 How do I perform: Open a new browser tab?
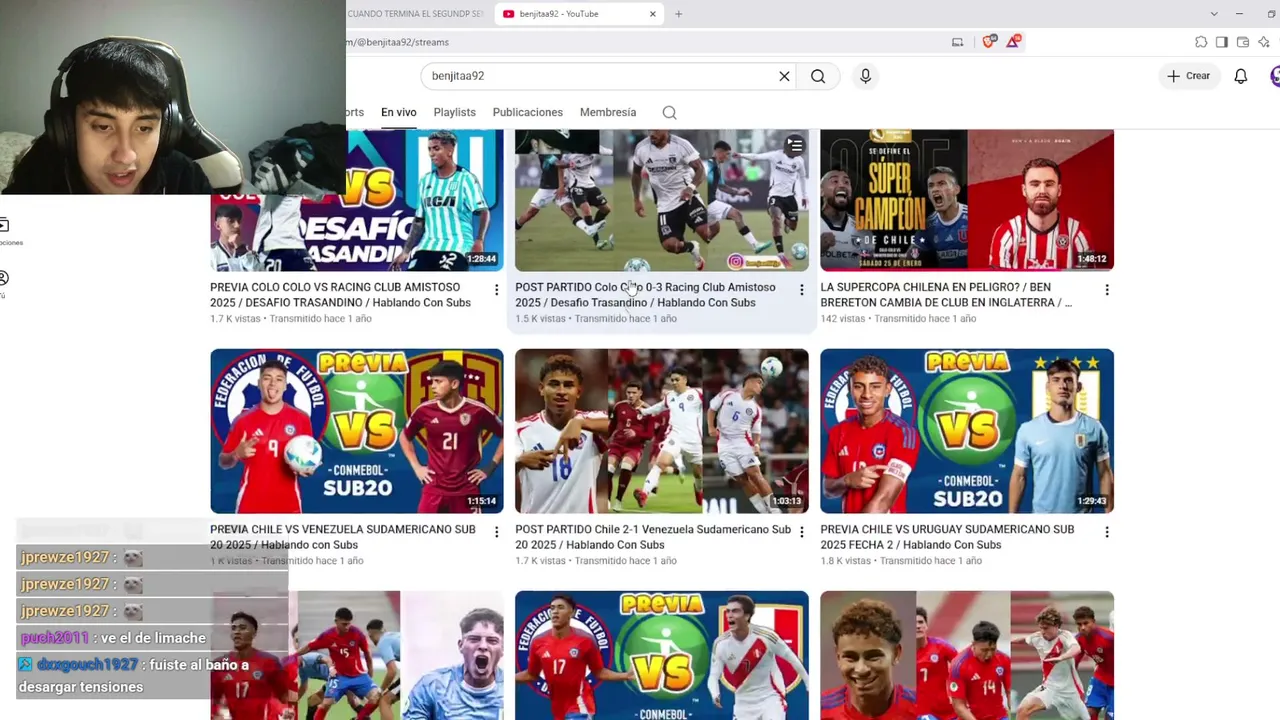(678, 14)
